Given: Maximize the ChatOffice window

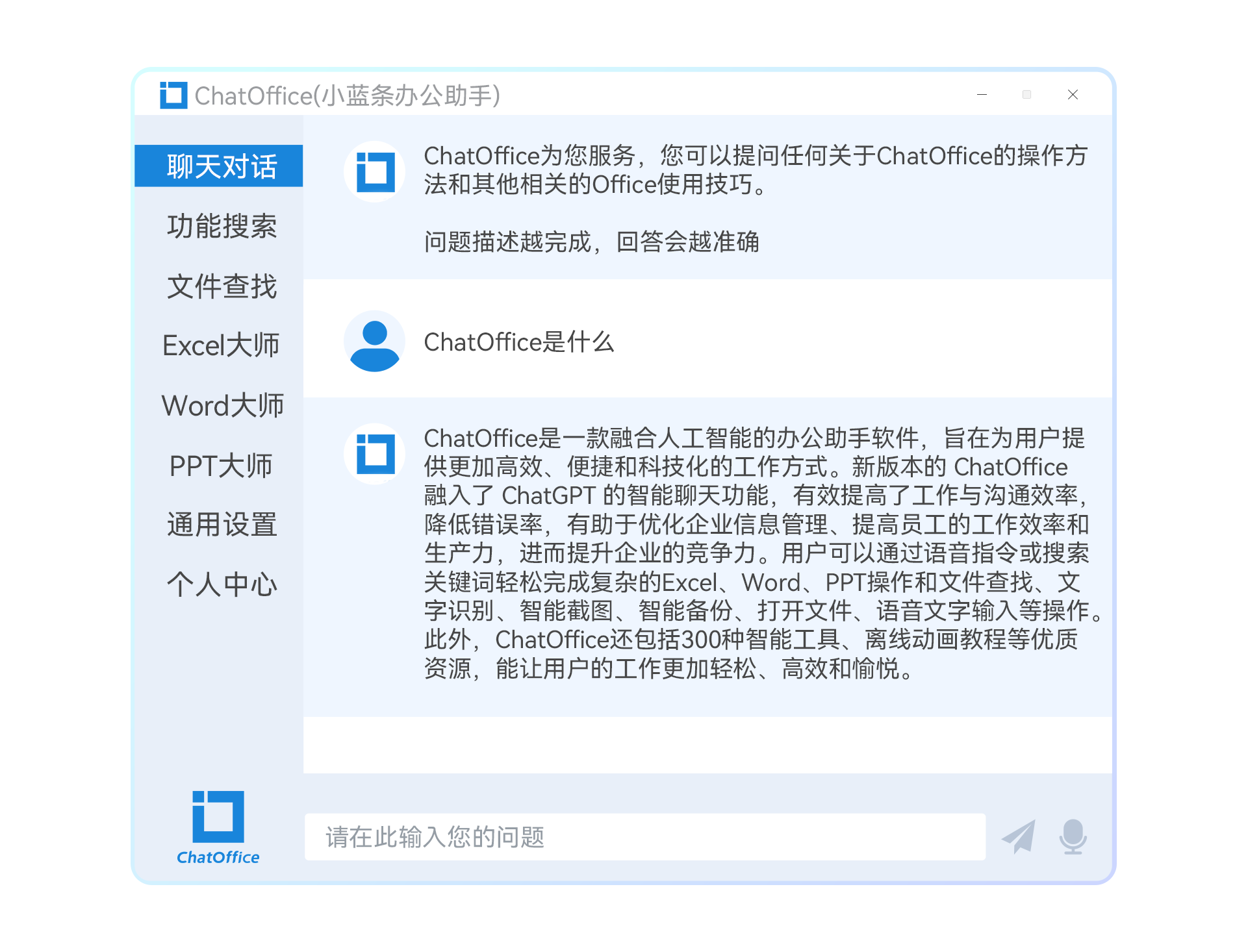Looking at the screenshot, I should pyautogui.click(x=1027, y=95).
